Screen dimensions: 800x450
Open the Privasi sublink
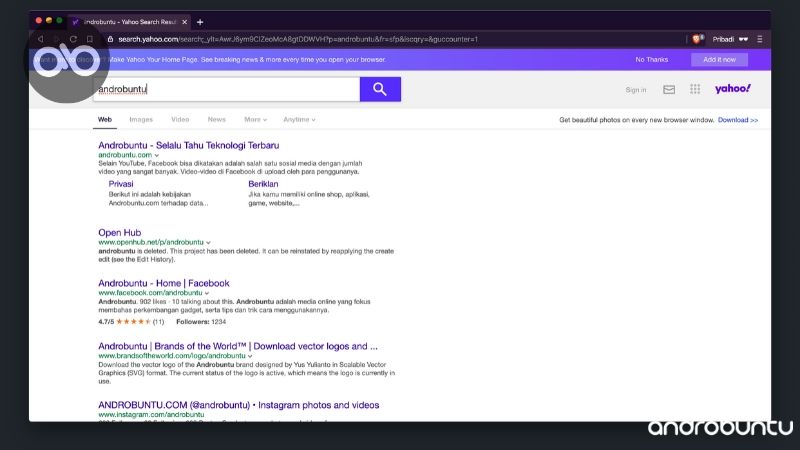tap(121, 184)
